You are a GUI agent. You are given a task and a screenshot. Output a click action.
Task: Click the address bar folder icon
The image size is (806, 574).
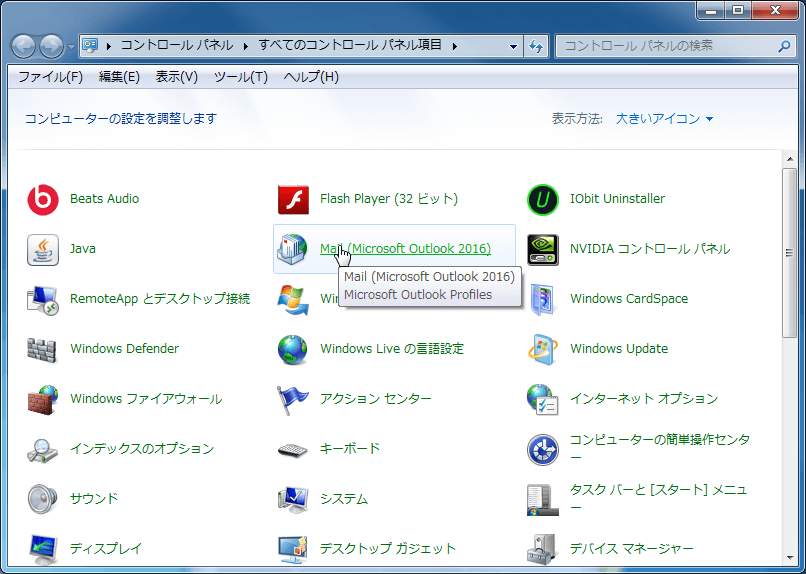[90, 46]
